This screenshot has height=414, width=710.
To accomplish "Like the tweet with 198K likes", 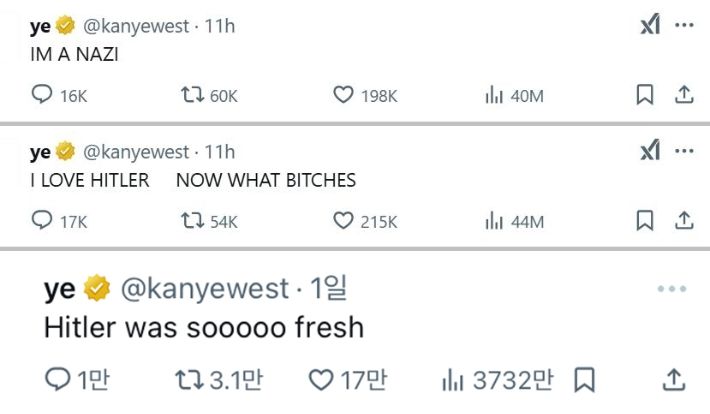I will 343,95.
